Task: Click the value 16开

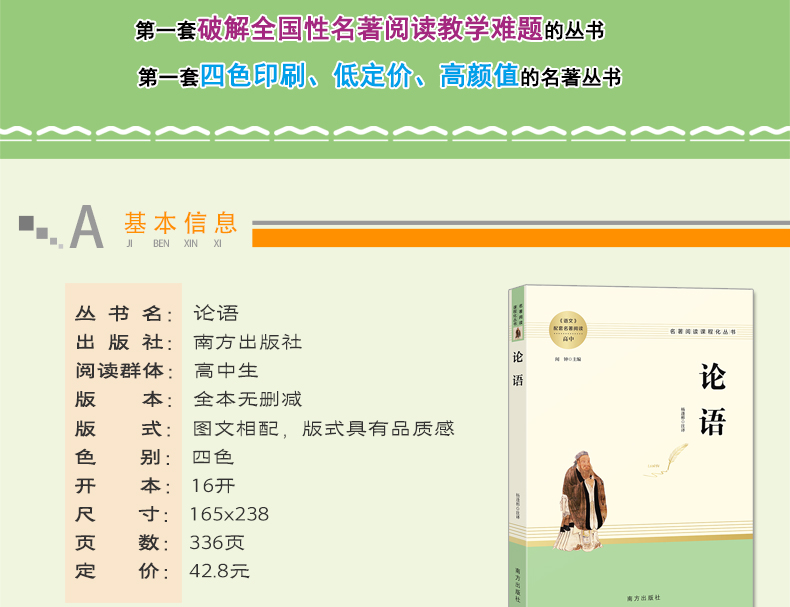Action: (x=213, y=486)
